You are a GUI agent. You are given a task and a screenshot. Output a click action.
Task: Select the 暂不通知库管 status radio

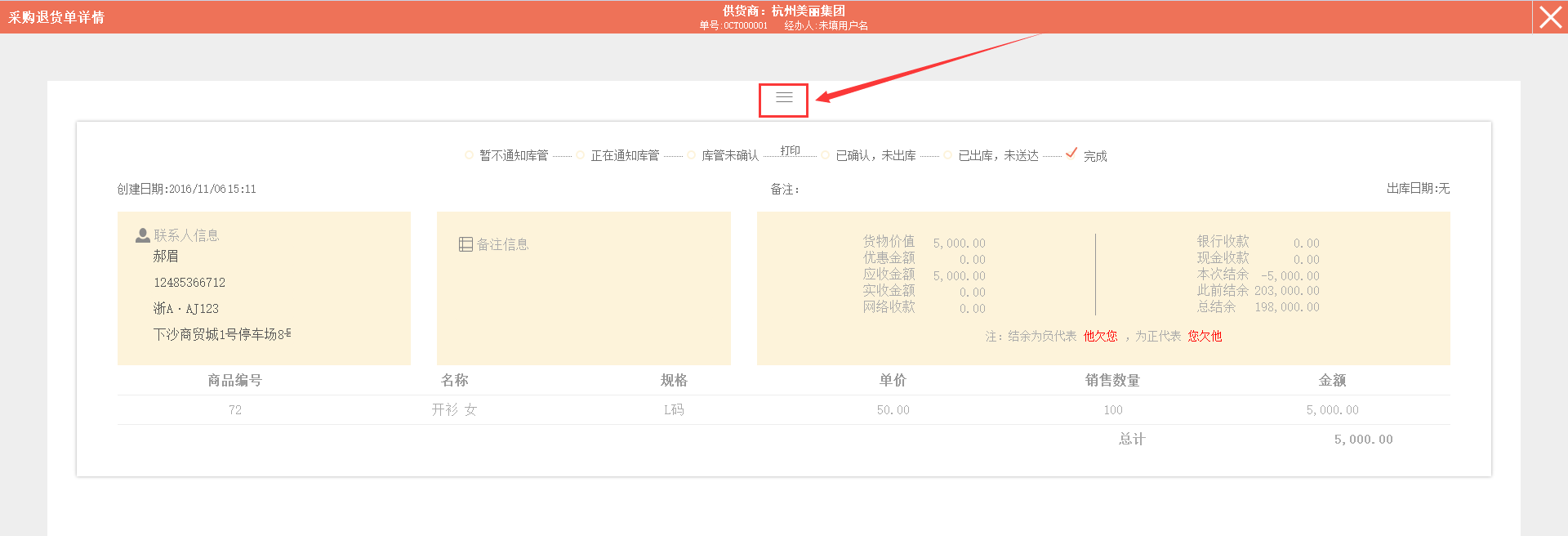pos(469,155)
